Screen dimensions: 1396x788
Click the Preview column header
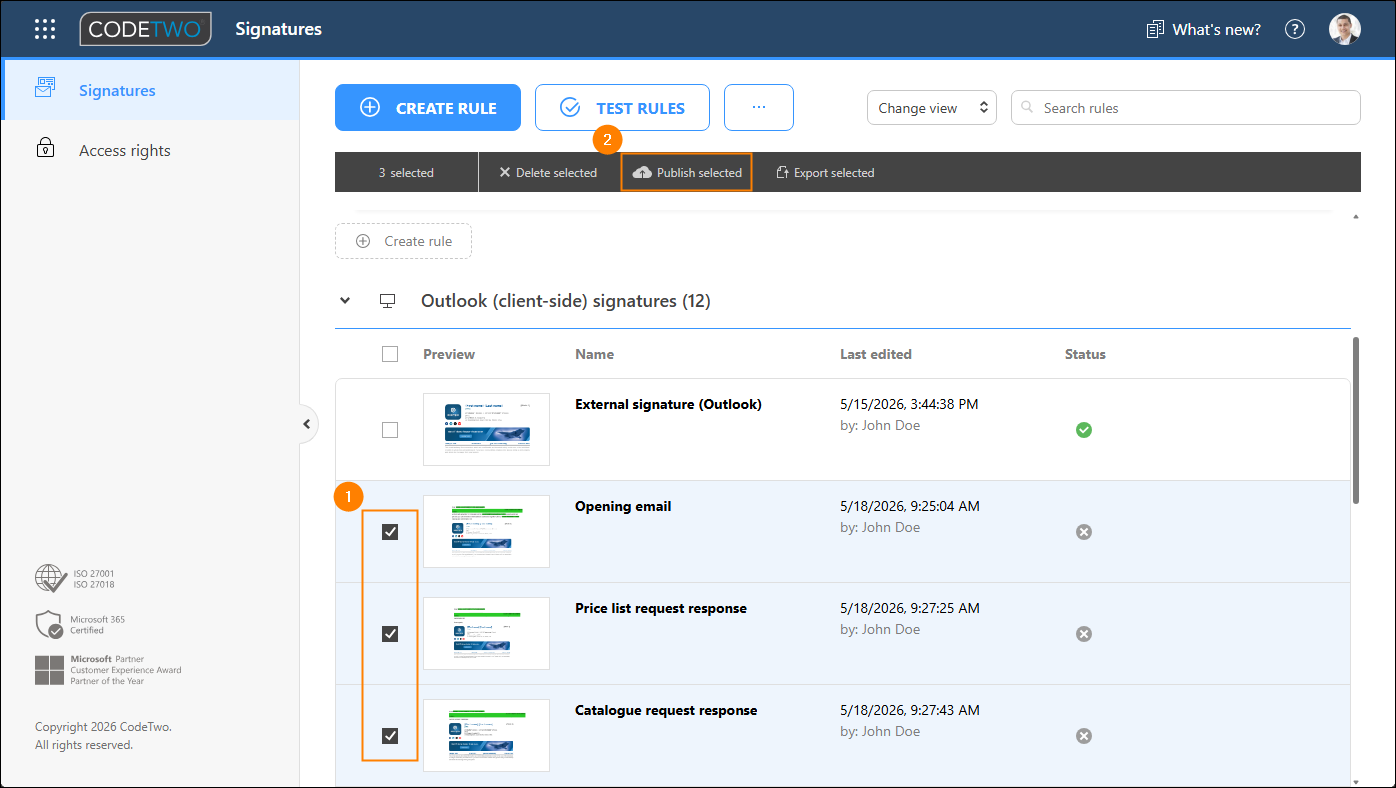point(449,354)
